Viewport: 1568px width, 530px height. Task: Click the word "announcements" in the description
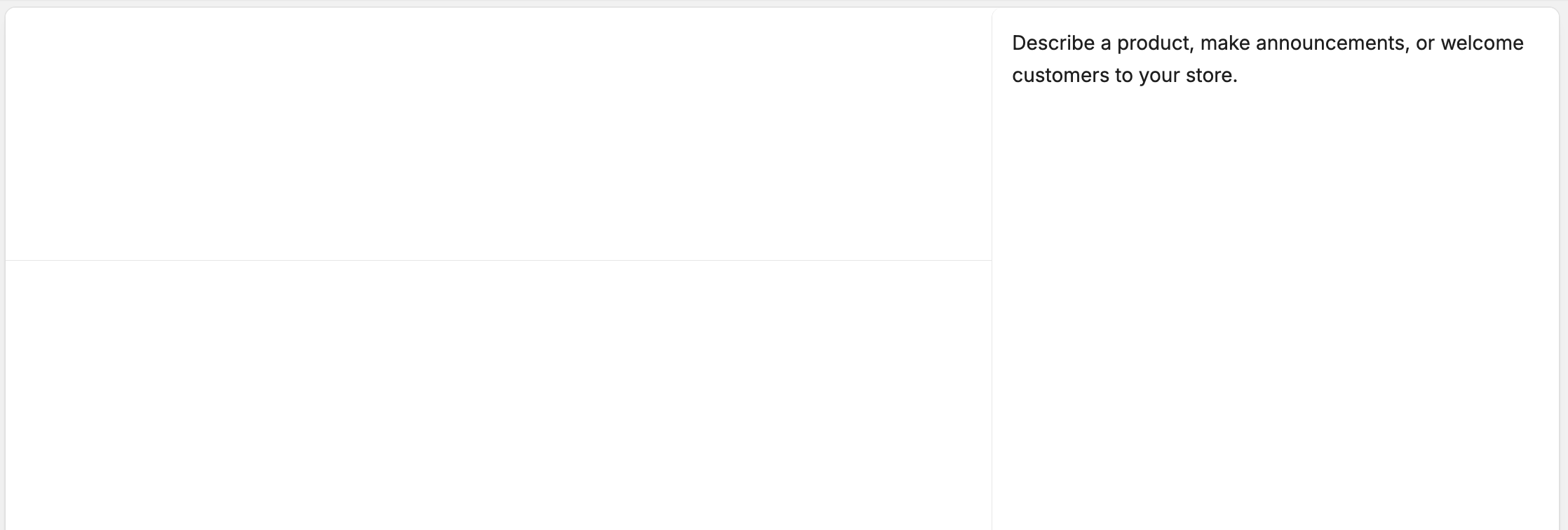click(1330, 43)
